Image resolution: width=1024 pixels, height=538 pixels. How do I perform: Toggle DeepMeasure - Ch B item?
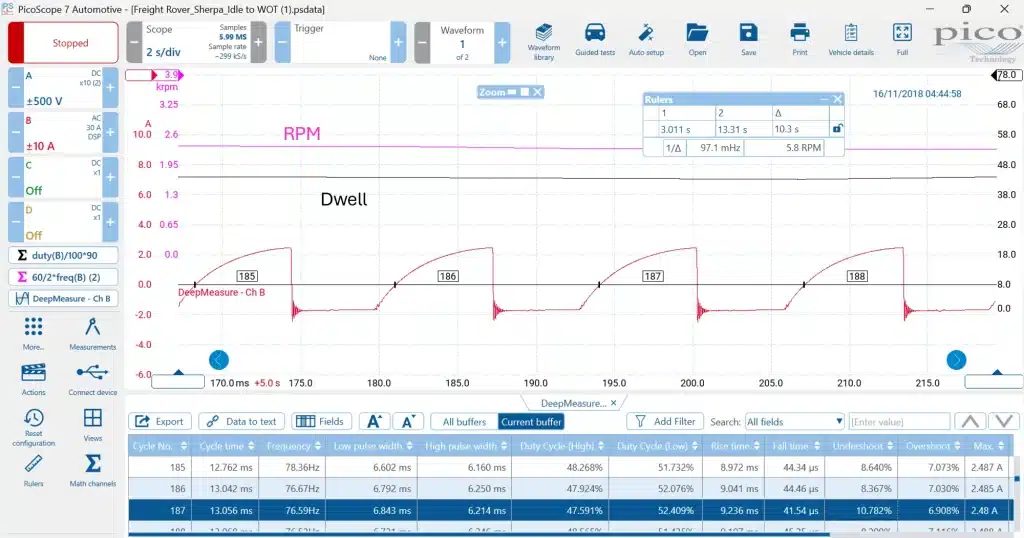pos(63,298)
